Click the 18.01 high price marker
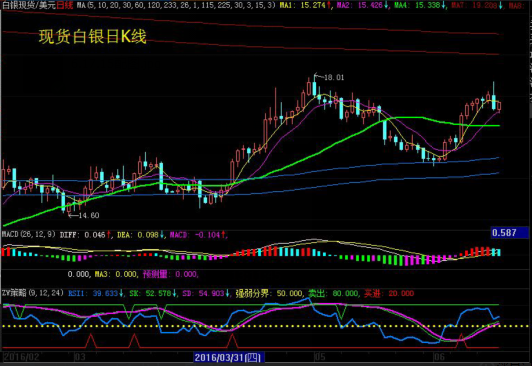Screen dimensions: 532x366 334,77
